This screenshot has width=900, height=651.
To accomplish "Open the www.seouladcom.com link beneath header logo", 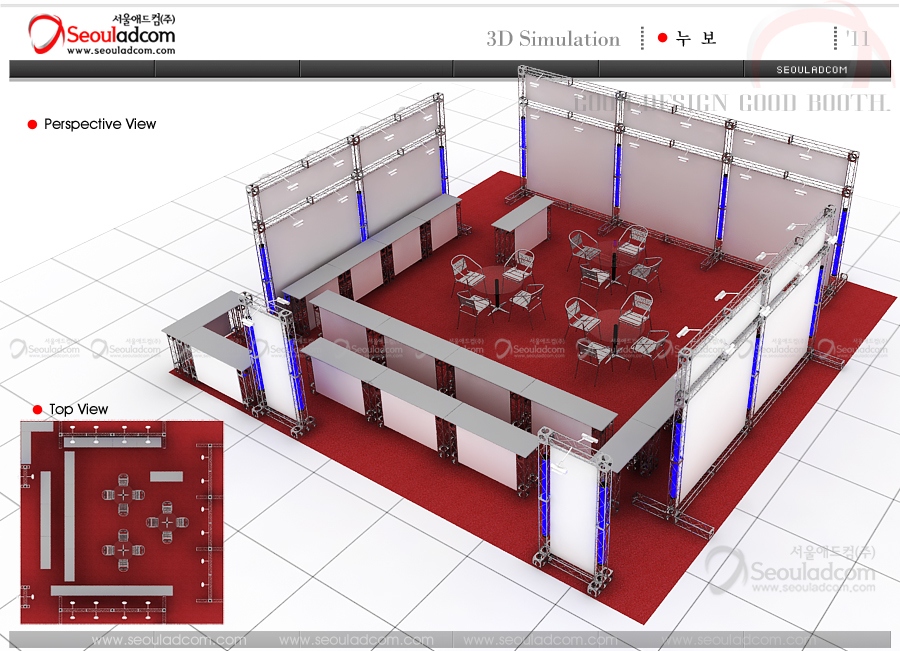I will point(120,50).
